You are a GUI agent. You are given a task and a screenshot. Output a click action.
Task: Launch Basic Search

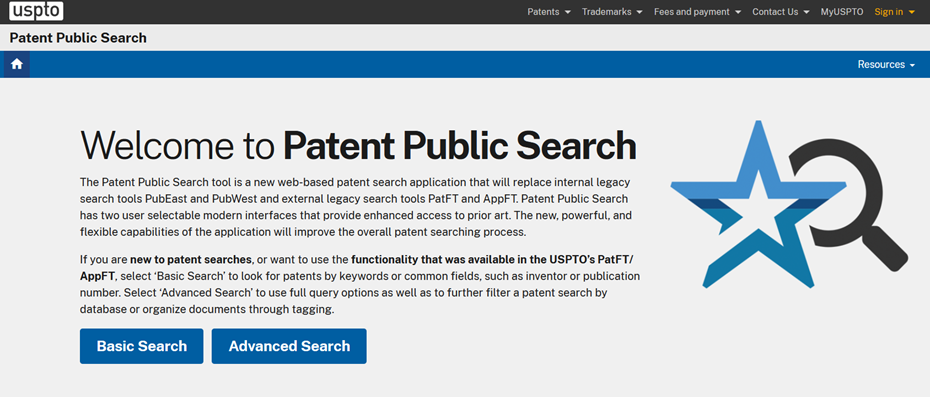[x=142, y=346]
